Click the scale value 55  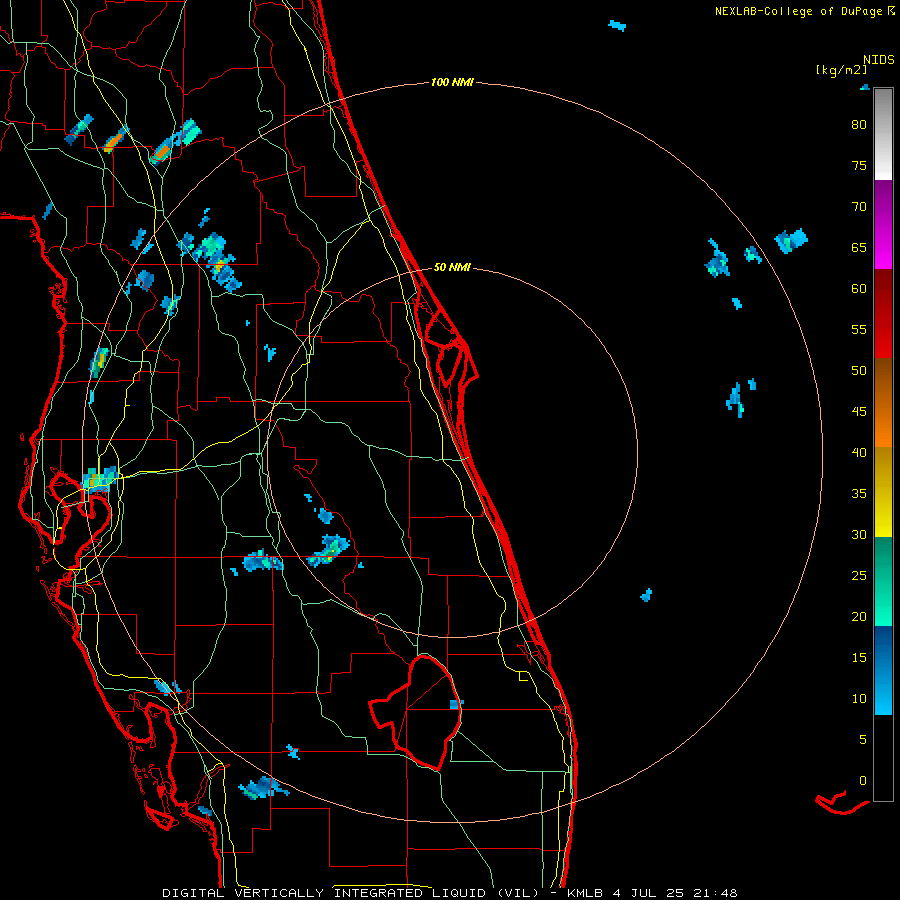[859, 330]
